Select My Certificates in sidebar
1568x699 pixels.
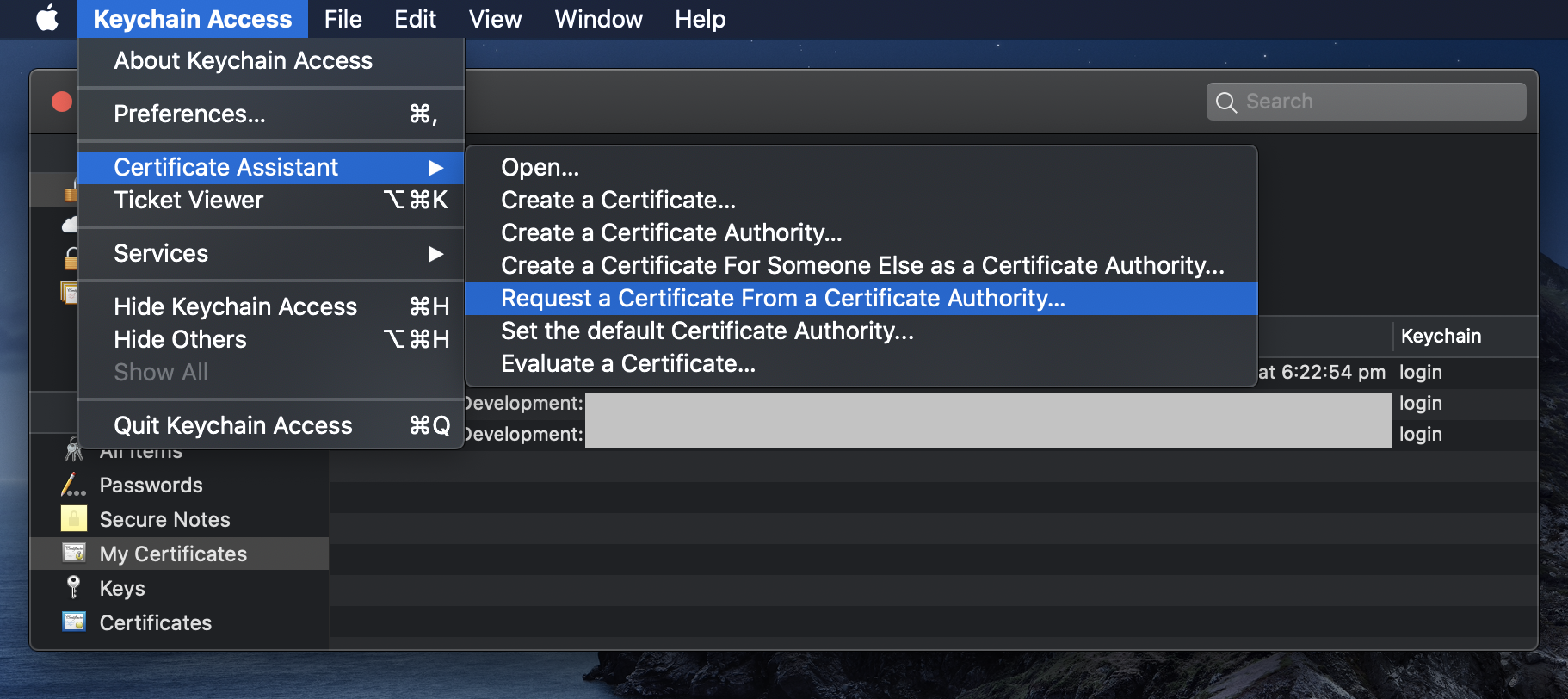pos(180,554)
